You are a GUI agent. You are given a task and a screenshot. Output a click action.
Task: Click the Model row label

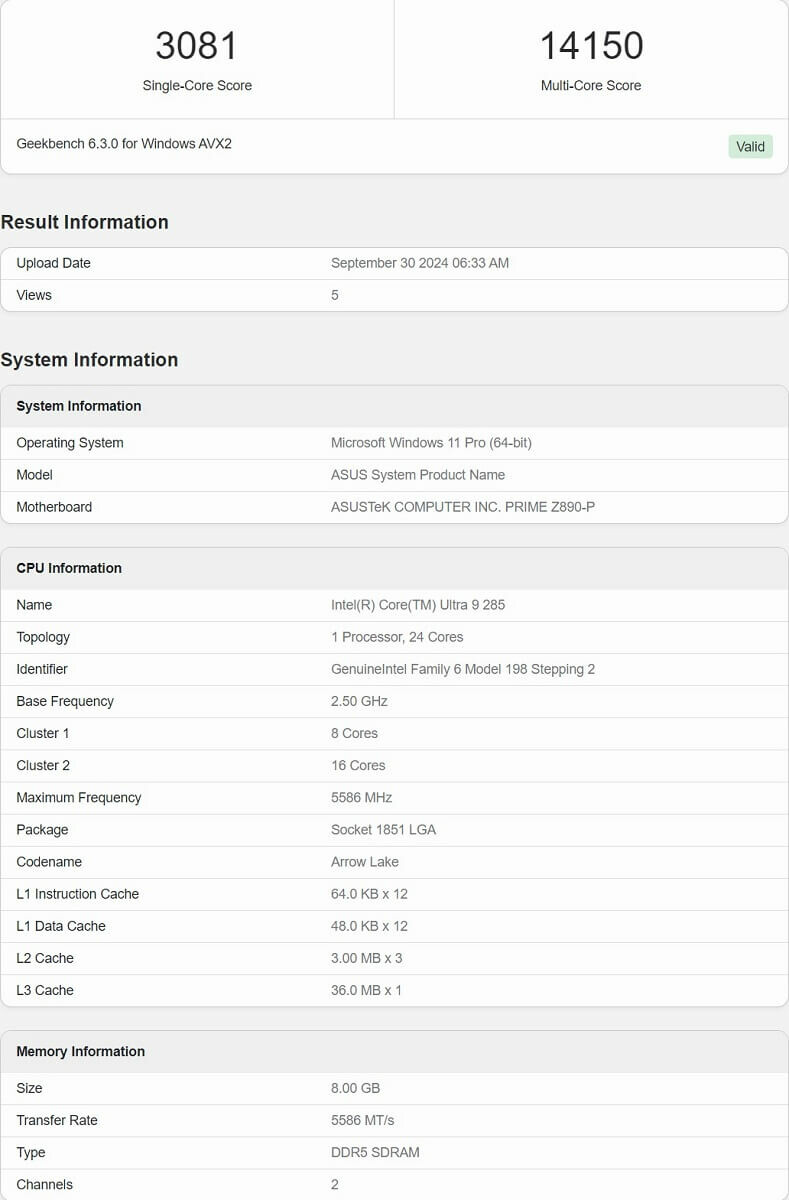pos(34,475)
